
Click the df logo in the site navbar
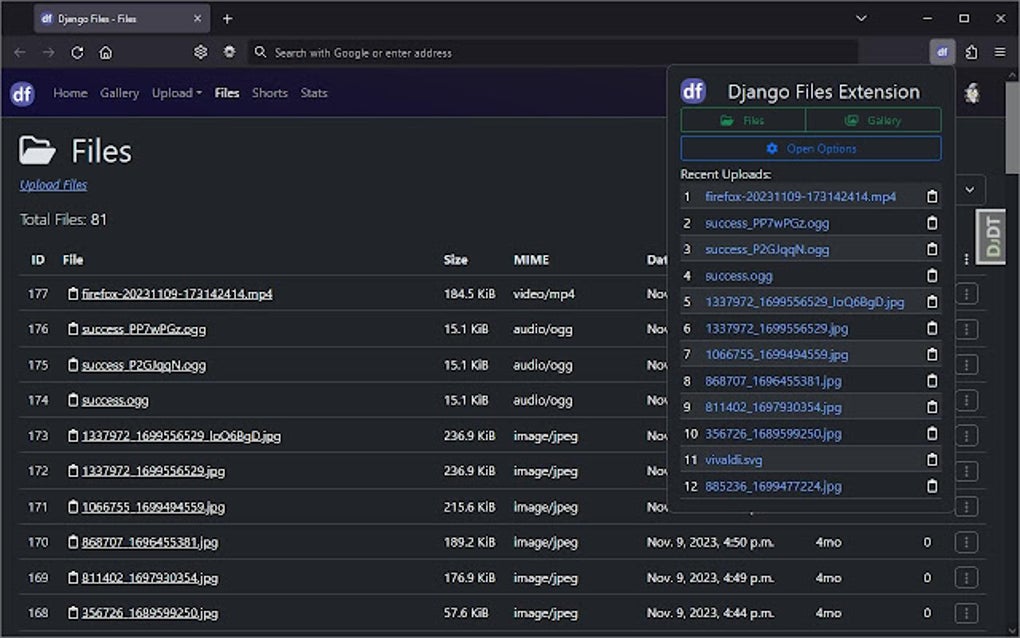click(x=21, y=93)
